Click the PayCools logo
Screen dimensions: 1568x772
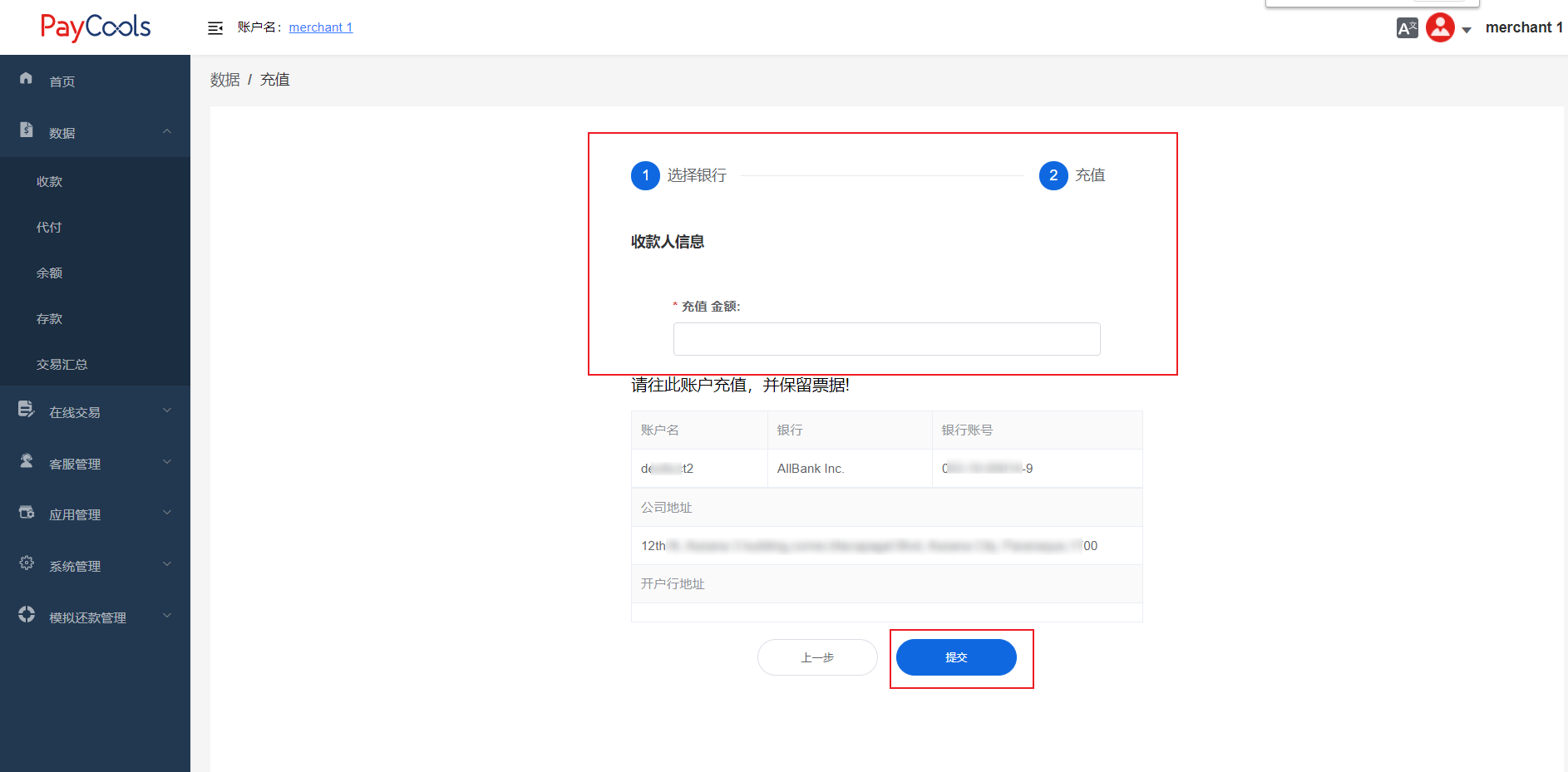click(96, 27)
